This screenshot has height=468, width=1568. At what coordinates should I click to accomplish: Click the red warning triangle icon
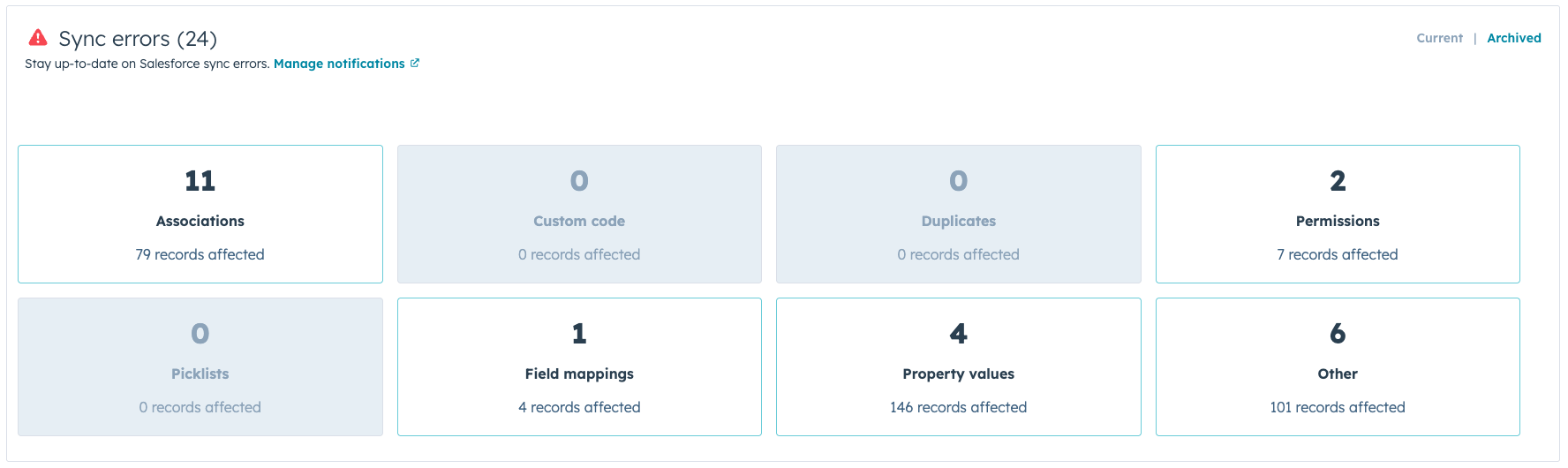38,37
